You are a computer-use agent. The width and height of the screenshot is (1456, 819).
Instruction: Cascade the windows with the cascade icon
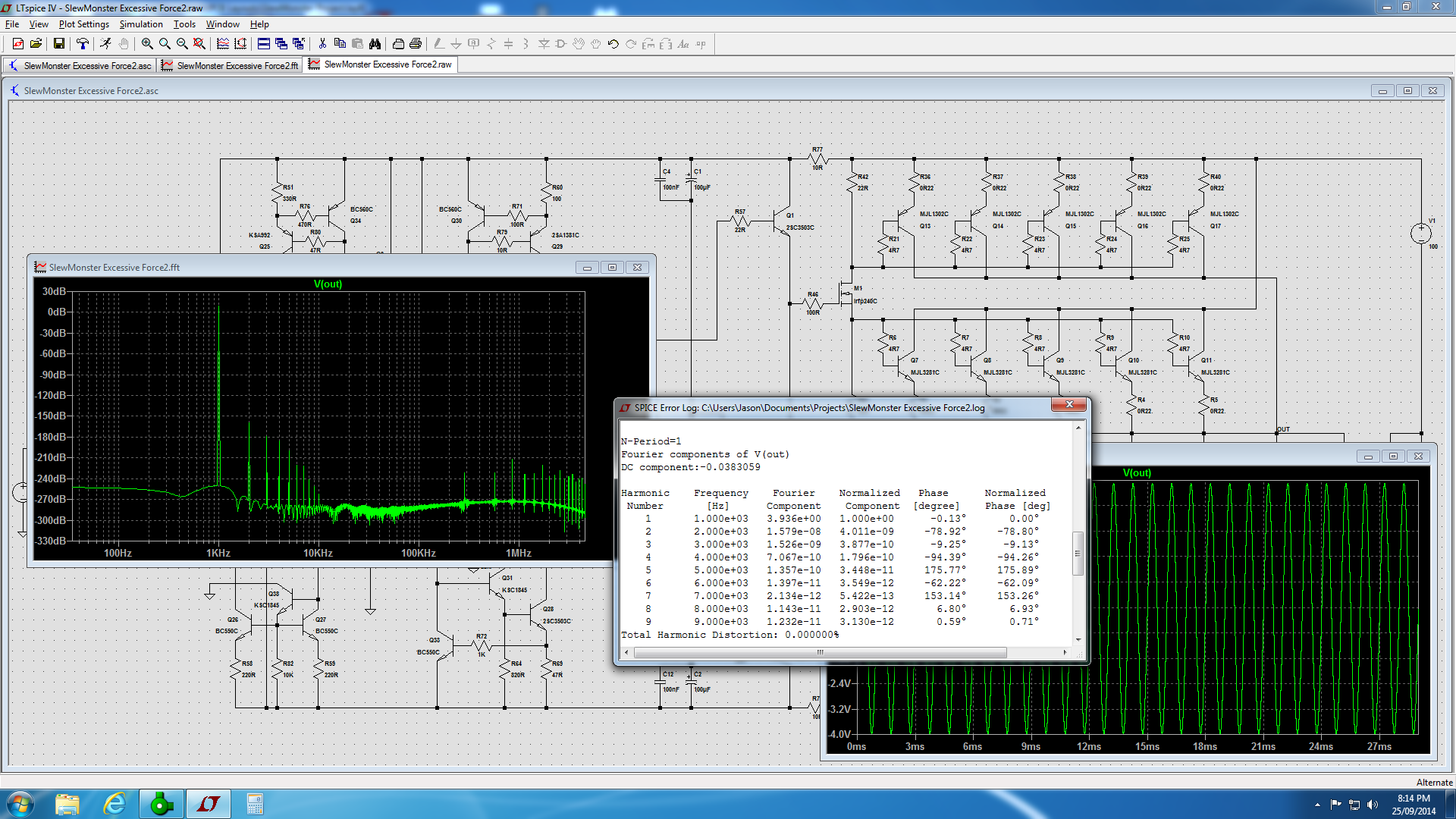point(281,44)
